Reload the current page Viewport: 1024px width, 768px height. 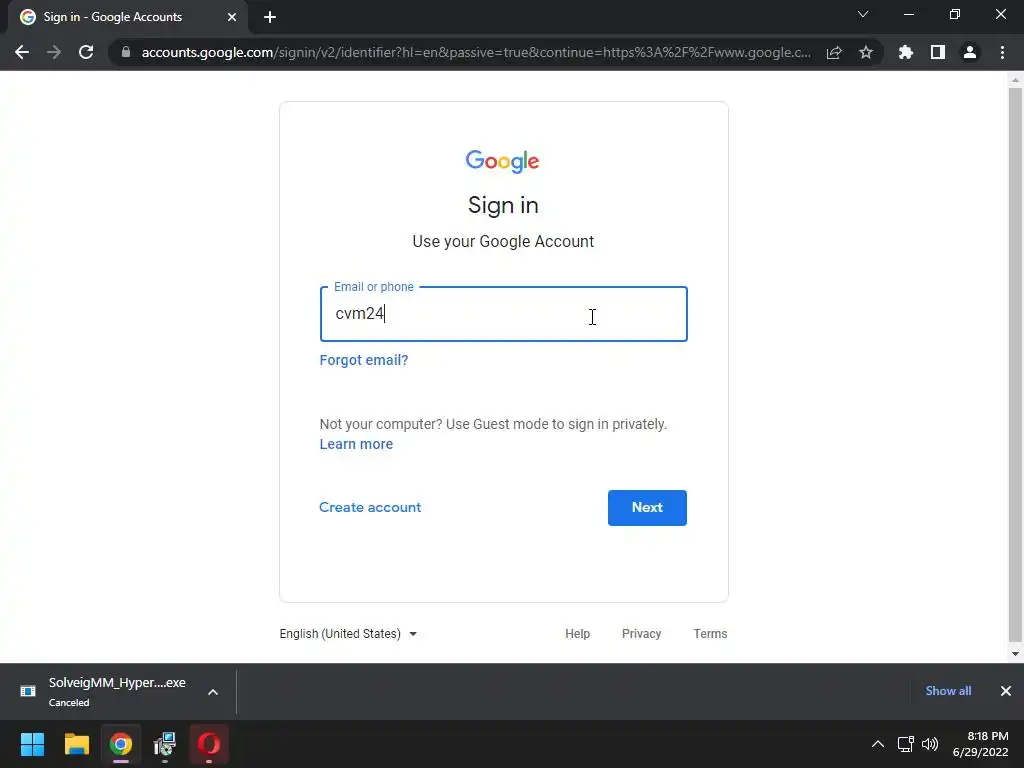coord(86,52)
